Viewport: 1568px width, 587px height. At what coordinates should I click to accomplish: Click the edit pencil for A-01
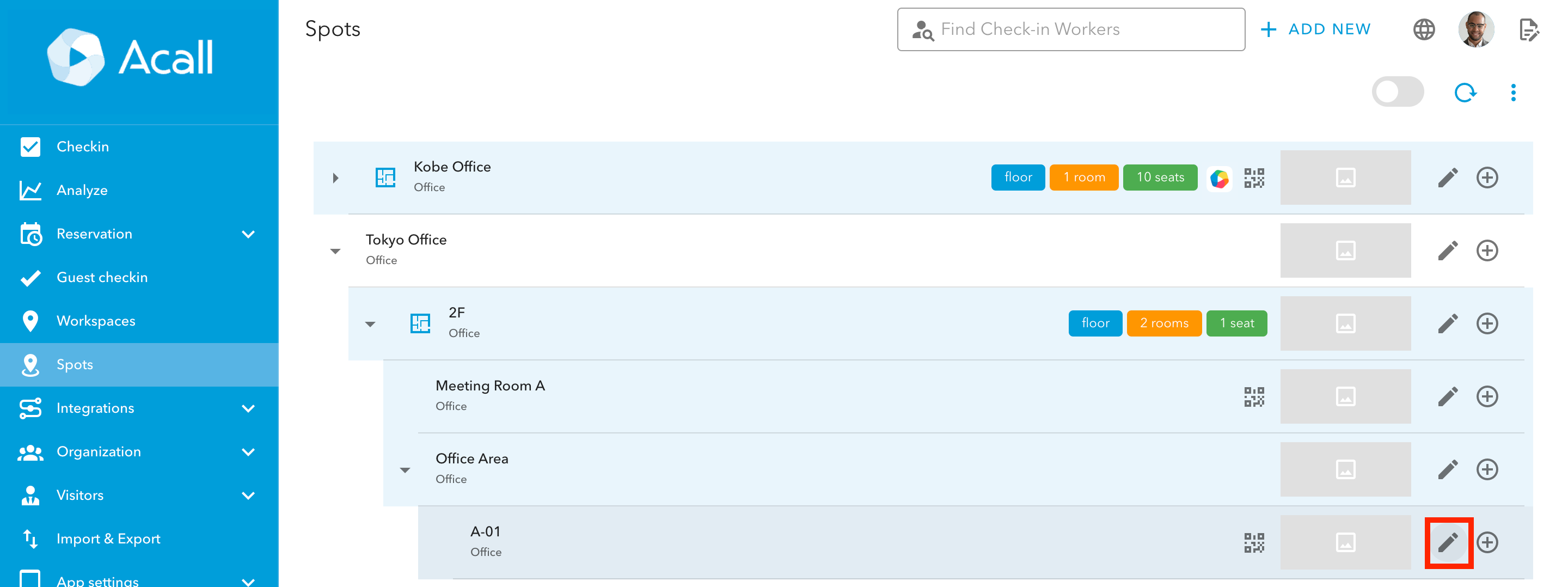coord(1448,542)
